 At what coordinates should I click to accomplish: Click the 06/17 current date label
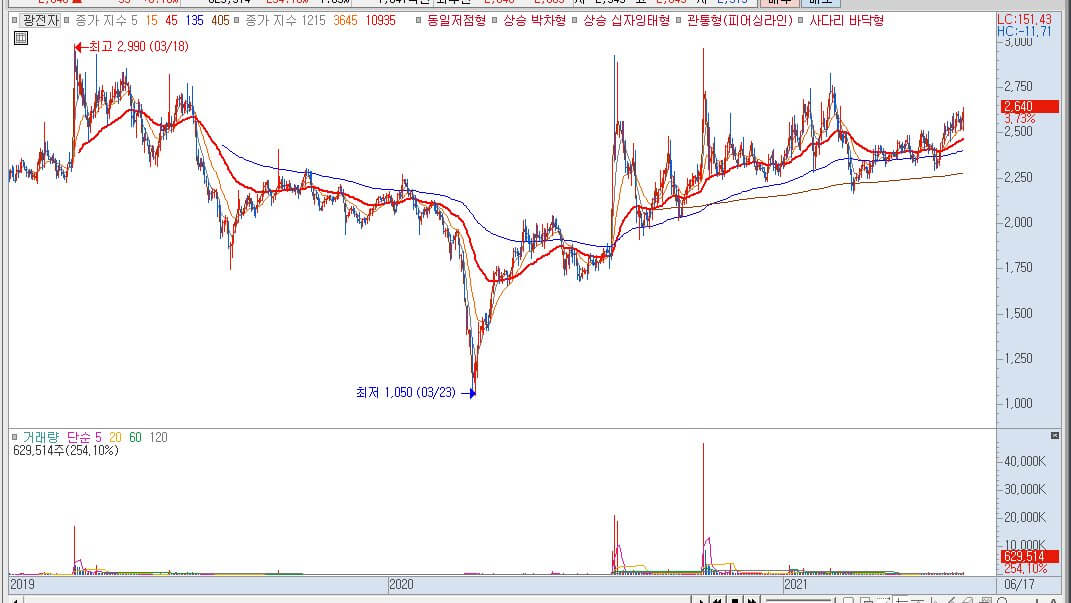click(x=1019, y=585)
